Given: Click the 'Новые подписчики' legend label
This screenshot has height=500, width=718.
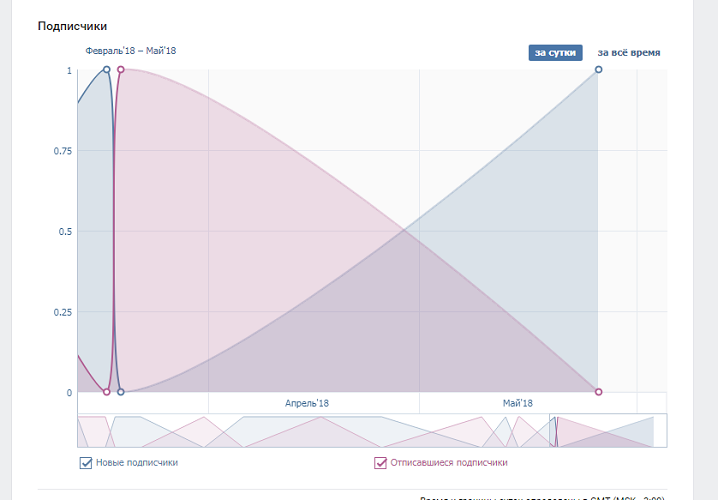Looking at the screenshot, I should [137, 463].
